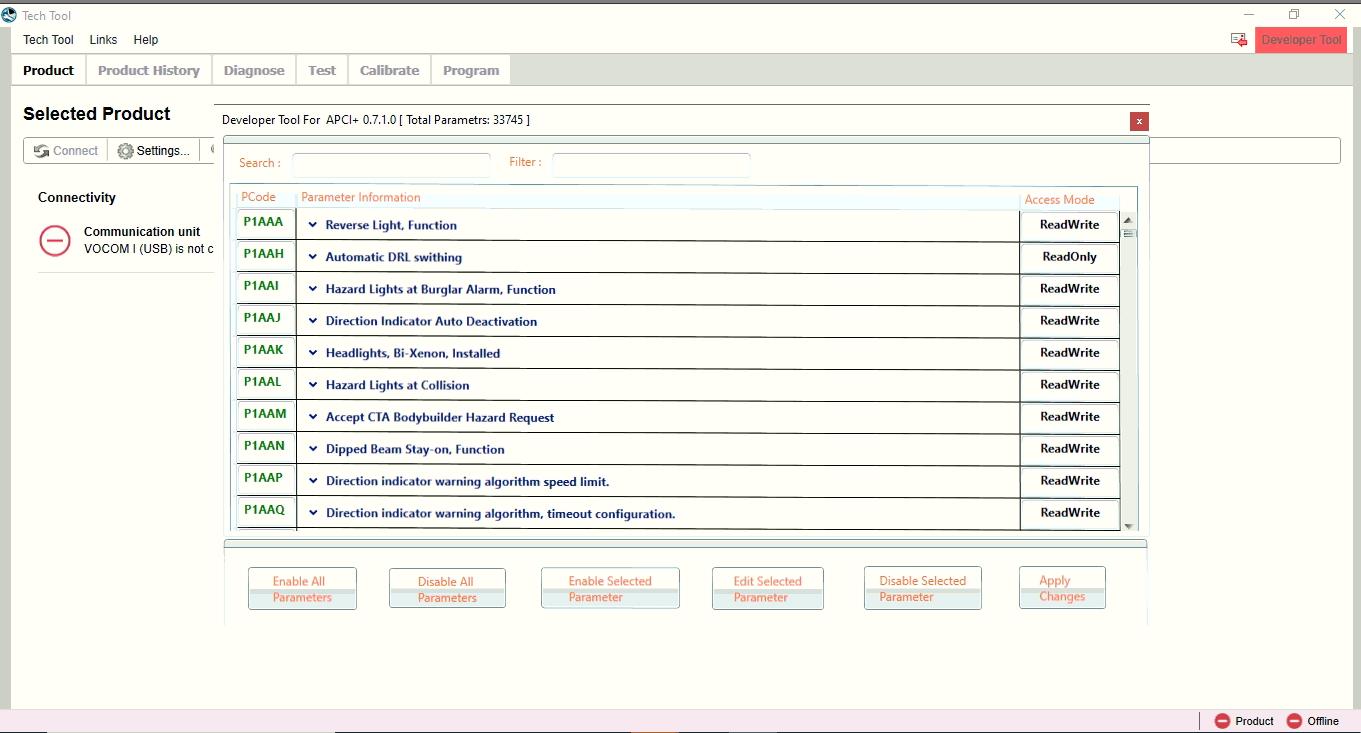This screenshot has height=733, width=1361.
Task: Expand Dipped Beam Stay-on, Function details
Action: (311, 449)
